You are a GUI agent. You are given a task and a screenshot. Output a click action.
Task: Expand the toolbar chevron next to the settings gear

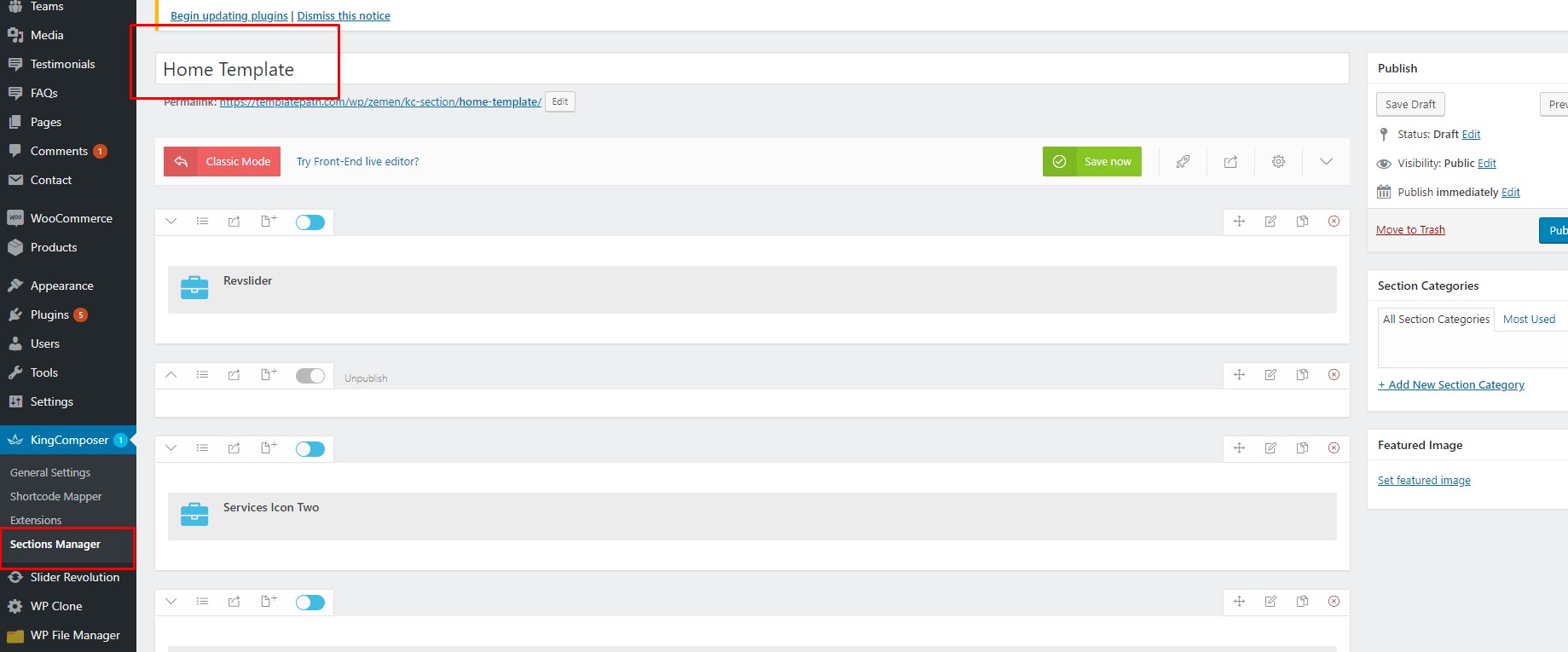pyautogui.click(x=1326, y=162)
